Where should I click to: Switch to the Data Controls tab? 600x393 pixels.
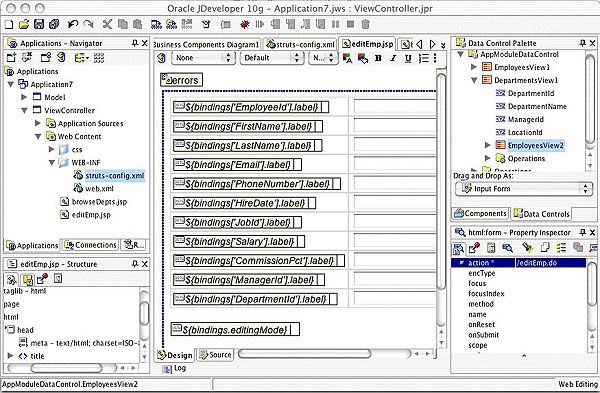pyautogui.click(x=541, y=214)
